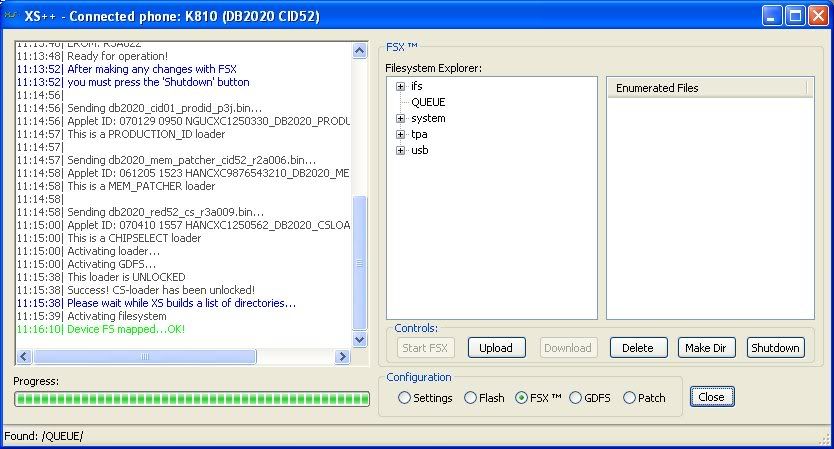The height and width of the screenshot is (449, 834).
Task: Switch to Flash configuration mode
Action: [x=471, y=398]
